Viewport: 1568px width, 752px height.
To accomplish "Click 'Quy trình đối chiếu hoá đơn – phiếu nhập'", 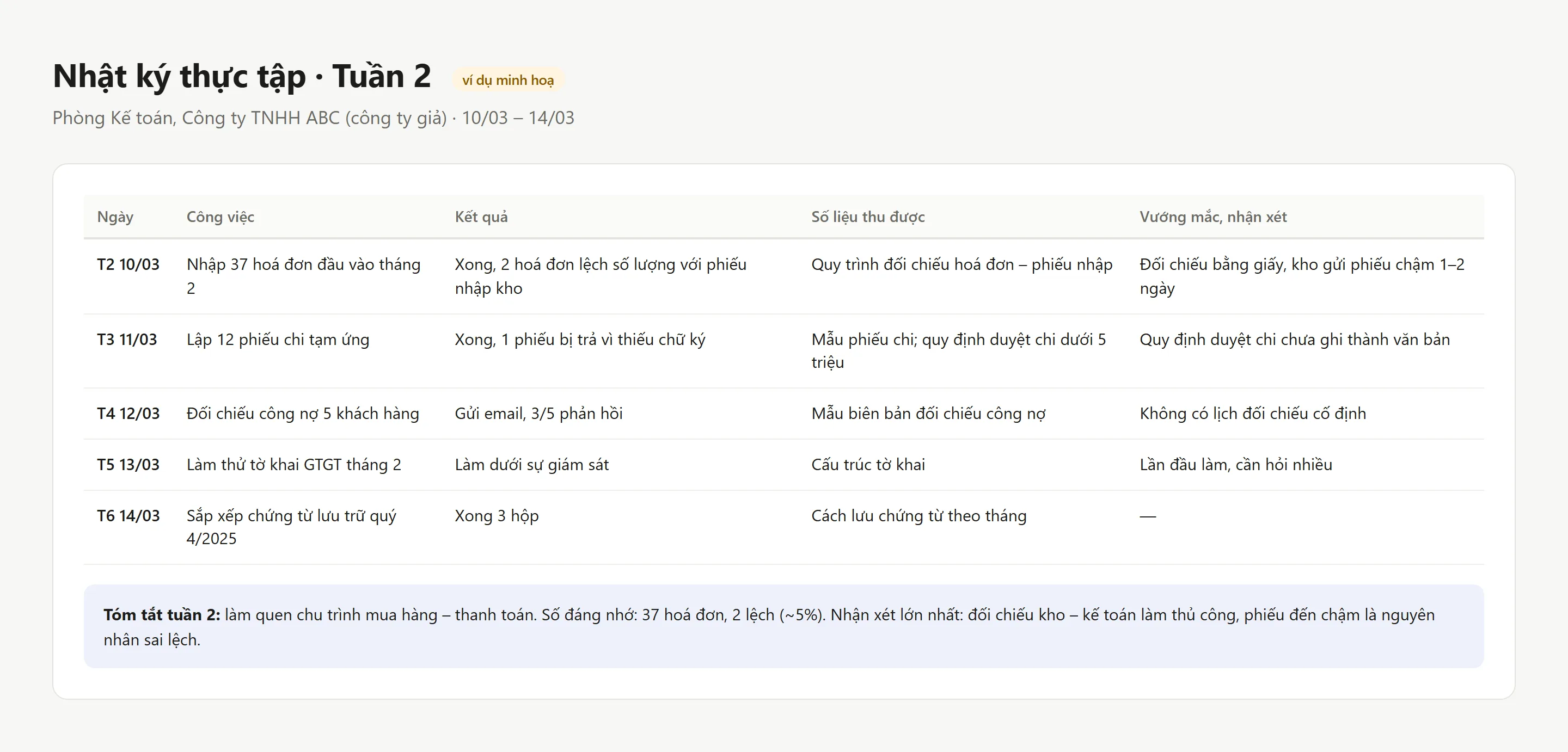I will (x=961, y=264).
